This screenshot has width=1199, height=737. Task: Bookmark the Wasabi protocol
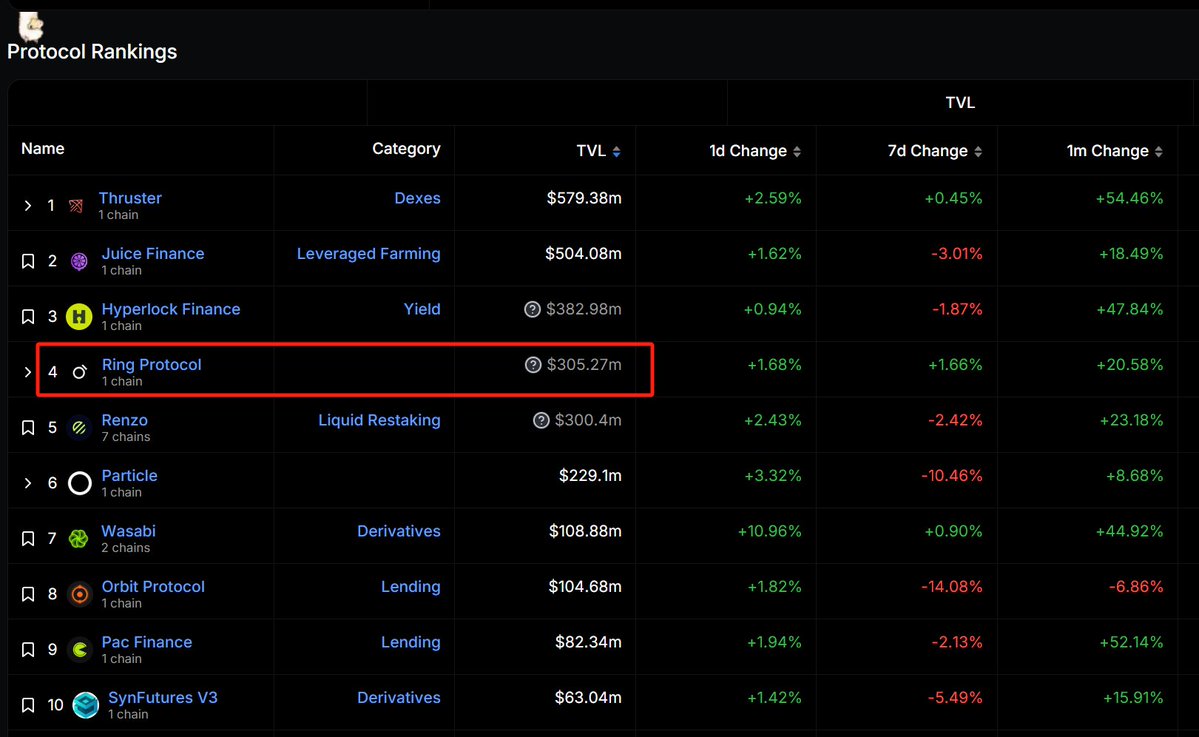click(28, 539)
